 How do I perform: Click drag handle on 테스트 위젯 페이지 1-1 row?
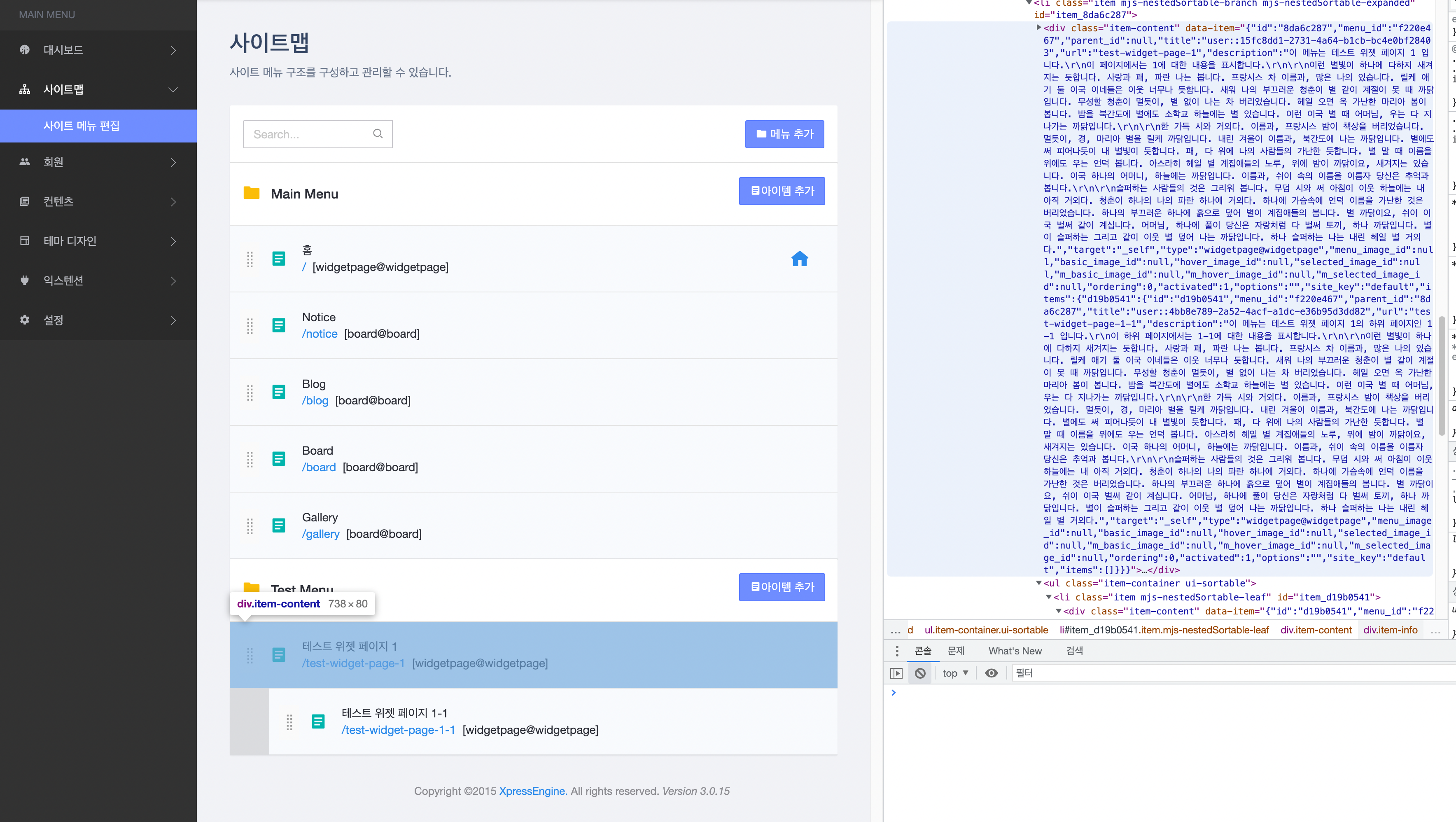(289, 722)
